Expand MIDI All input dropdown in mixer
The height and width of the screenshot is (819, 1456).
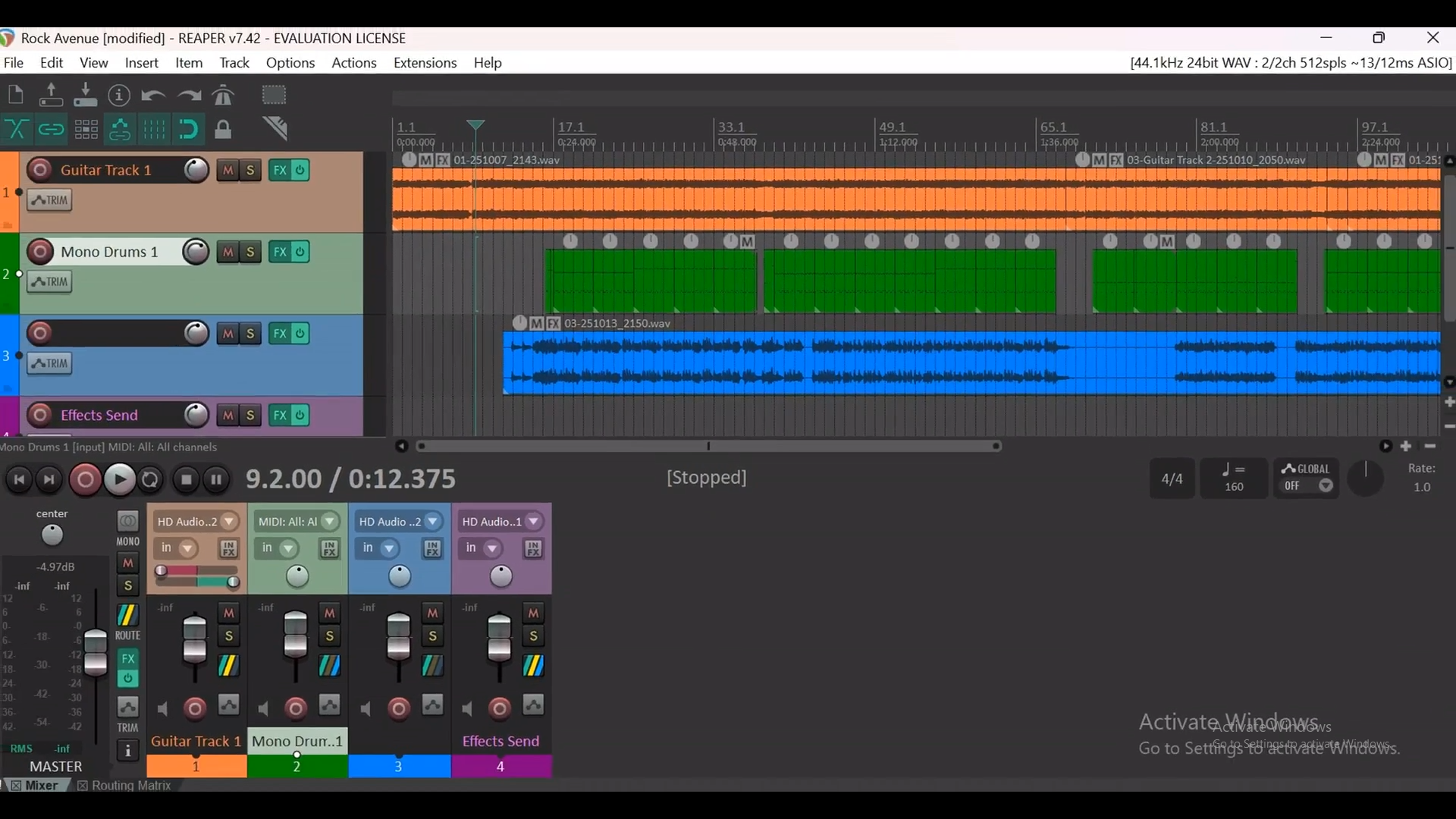(x=330, y=522)
